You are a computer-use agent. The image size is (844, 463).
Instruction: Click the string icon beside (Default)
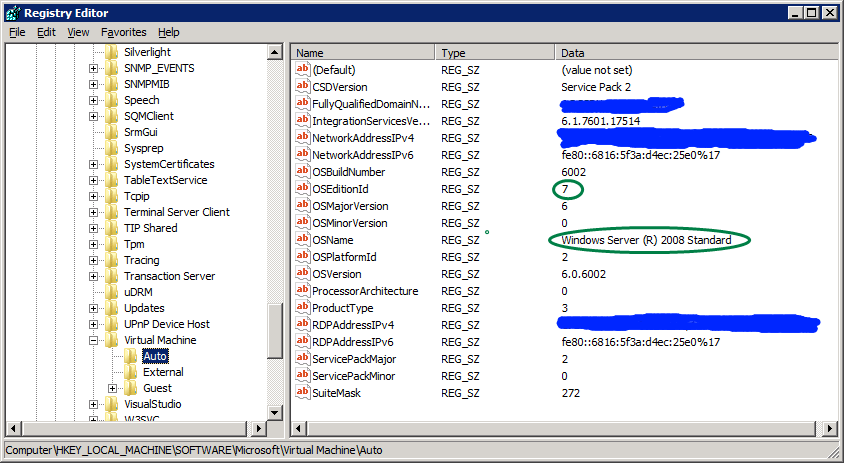point(303,69)
